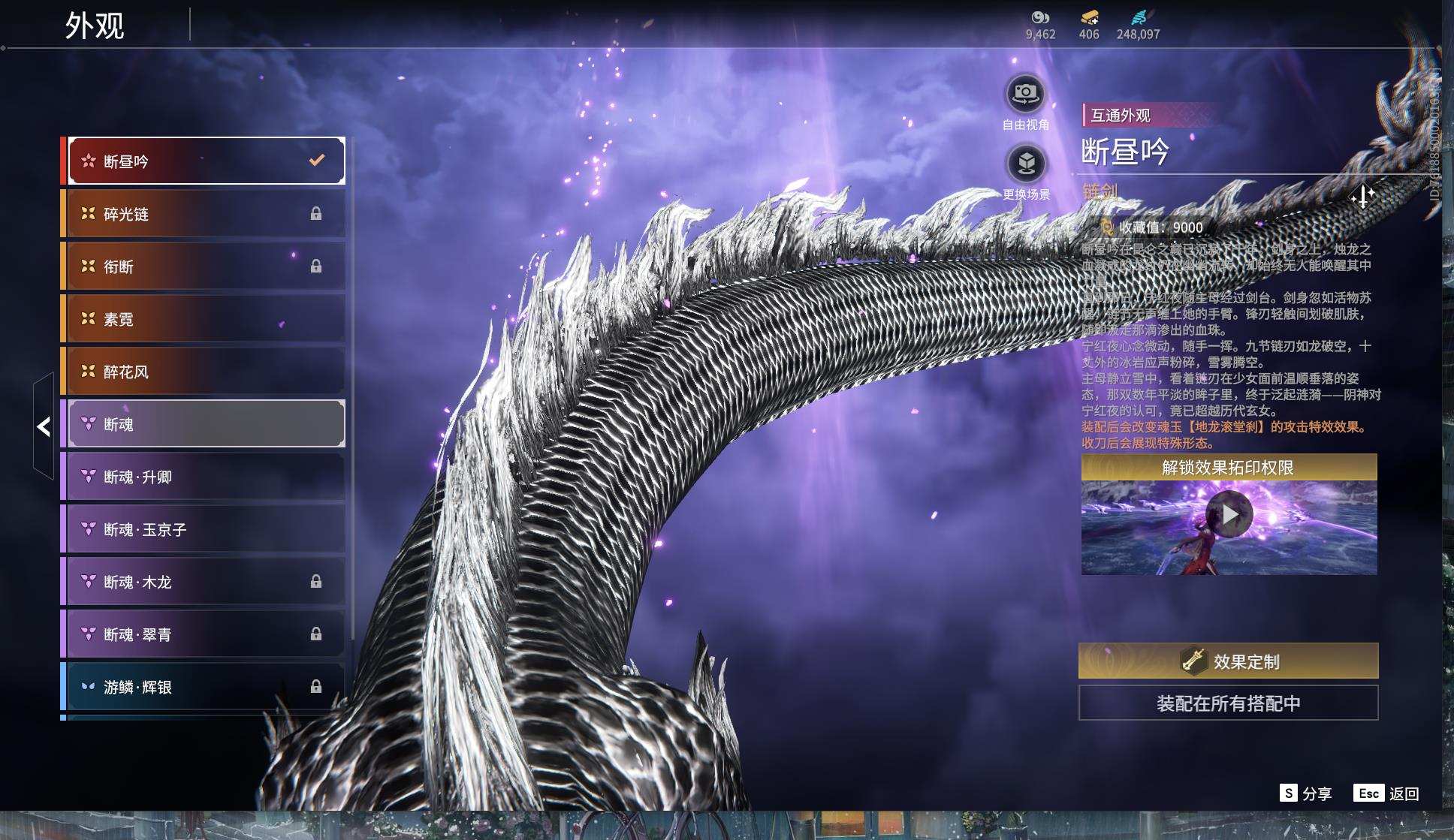Select the 断魂·翠青 skin entry

207,634
